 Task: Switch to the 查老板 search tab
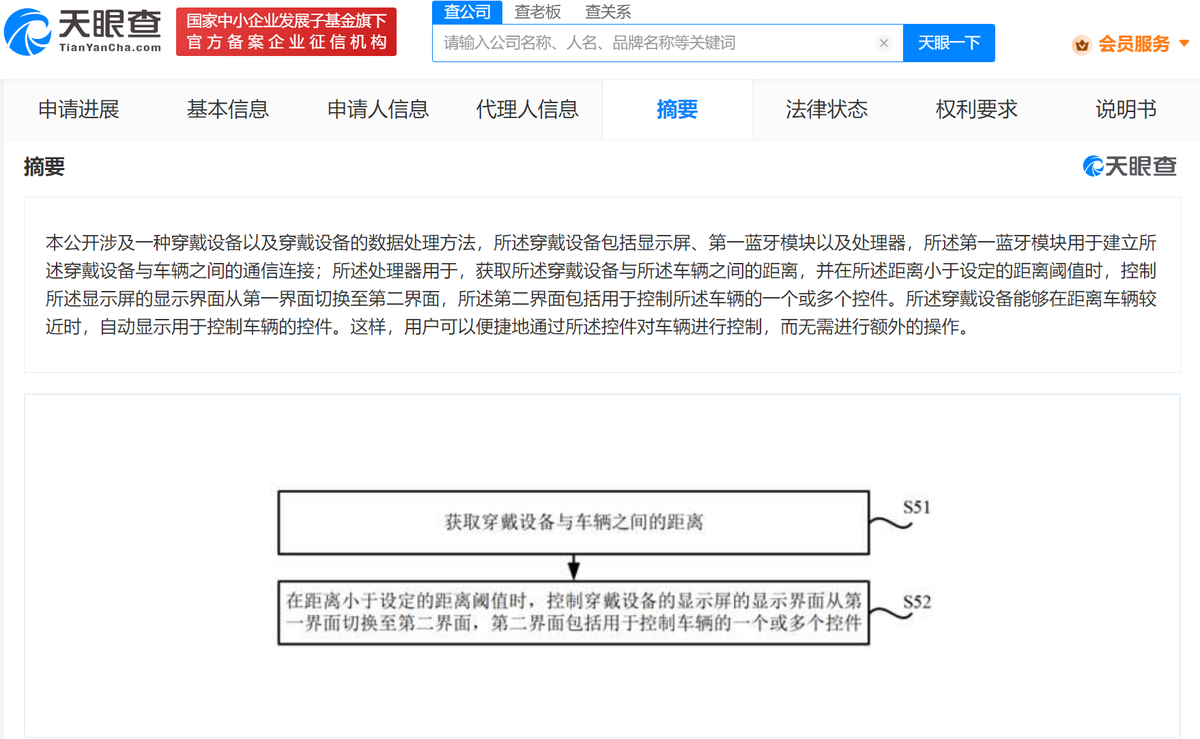538,12
